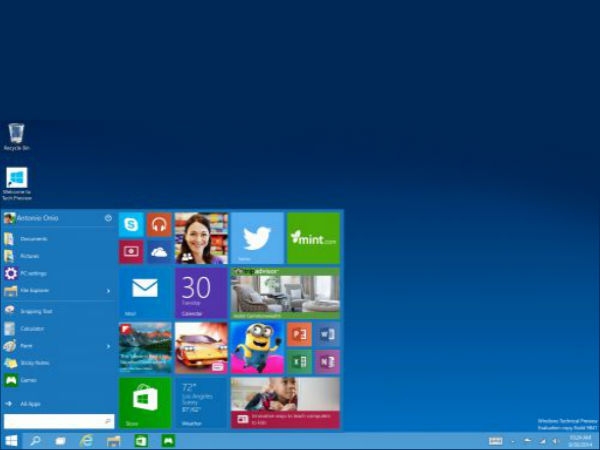The image size is (600, 450).
Task: Open the mint.com tile
Action: (x=313, y=238)
